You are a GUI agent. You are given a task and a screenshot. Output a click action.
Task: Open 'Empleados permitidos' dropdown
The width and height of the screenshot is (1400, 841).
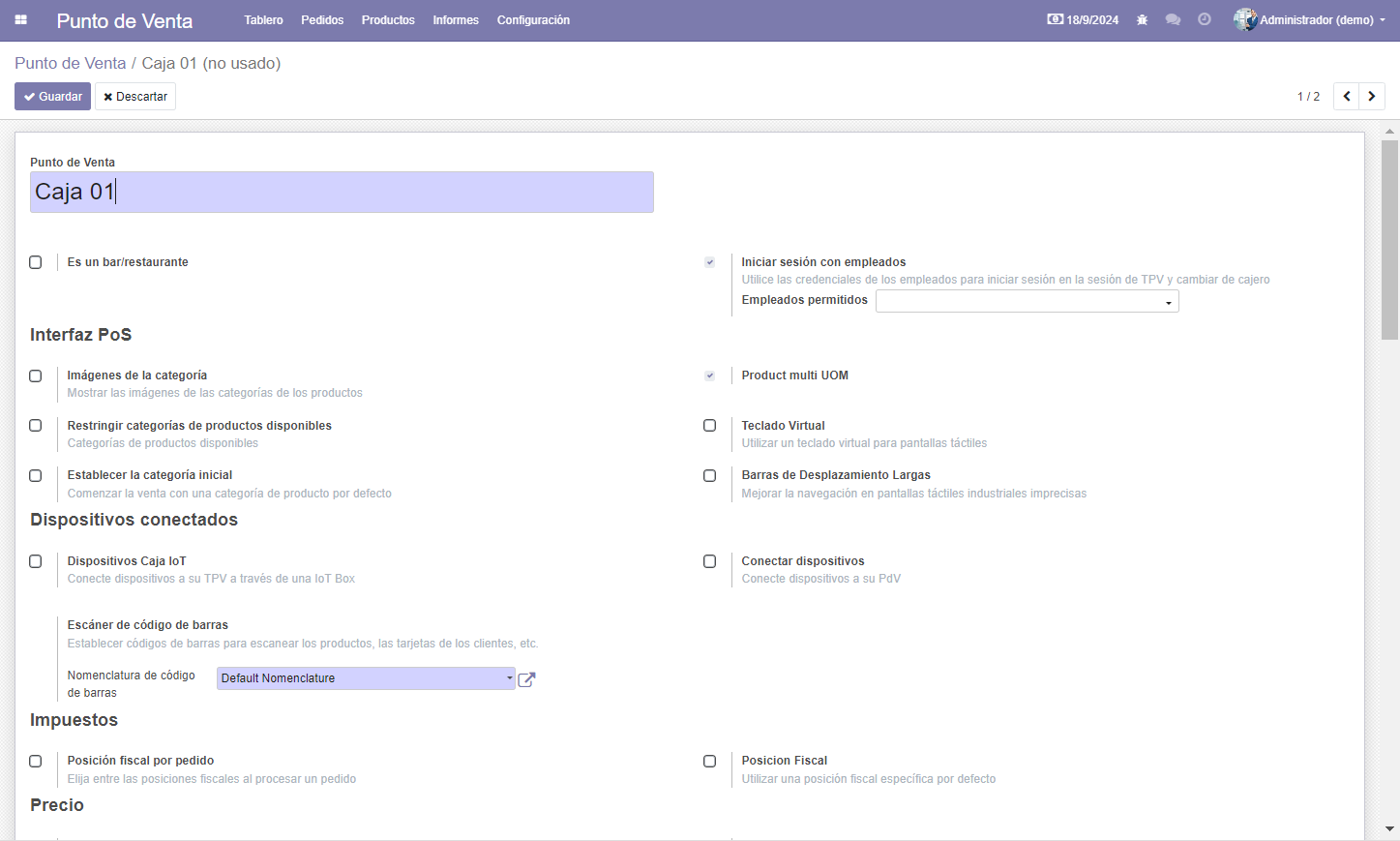[1027, 302]
